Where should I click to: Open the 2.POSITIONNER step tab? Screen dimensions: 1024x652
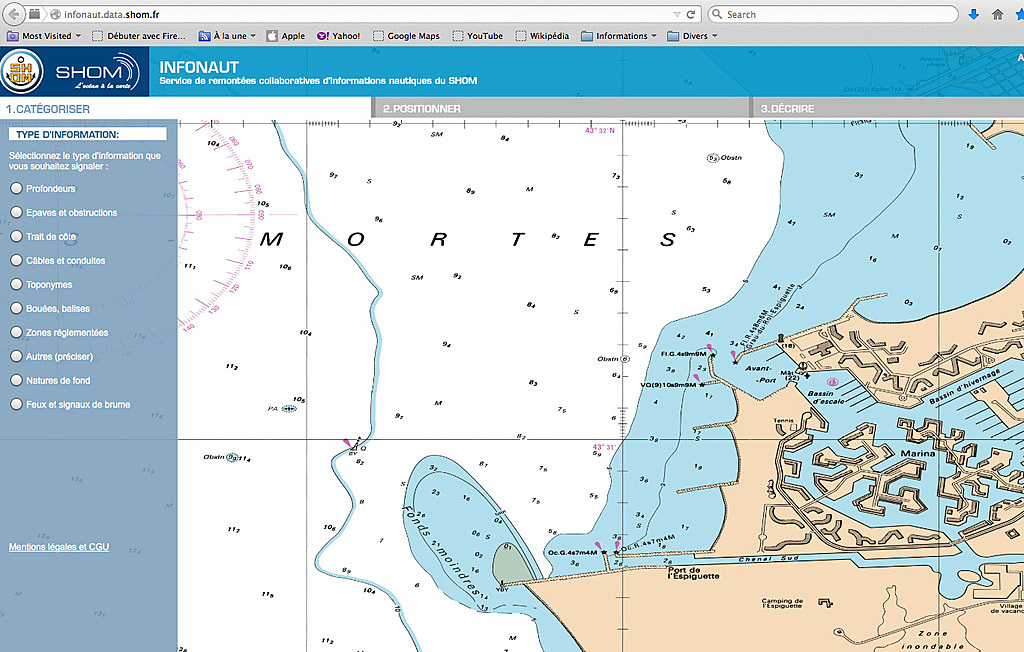(x=561, y=108)
